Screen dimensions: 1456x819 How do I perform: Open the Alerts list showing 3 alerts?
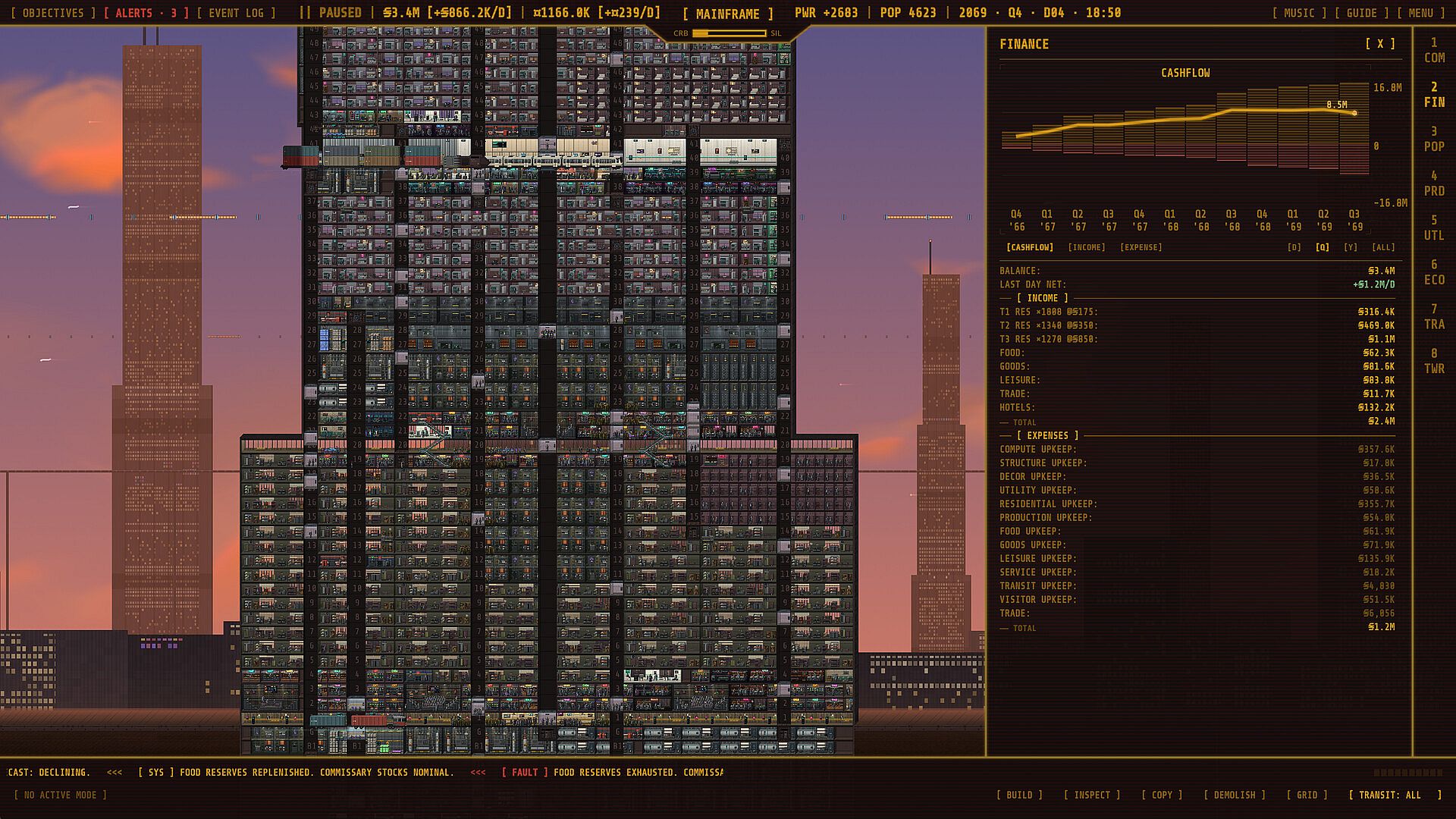click(x=146, y=13)
